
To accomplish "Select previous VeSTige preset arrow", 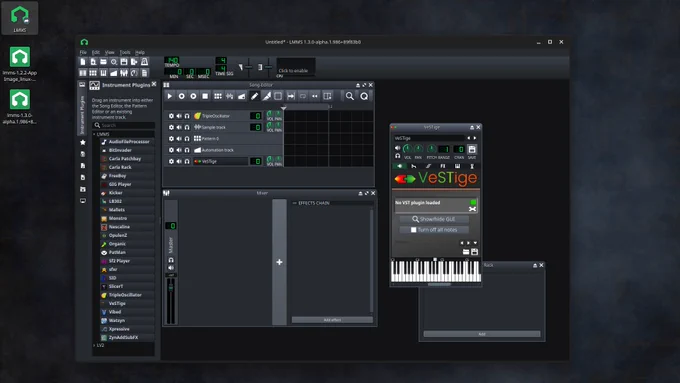I will coord(462,243).
